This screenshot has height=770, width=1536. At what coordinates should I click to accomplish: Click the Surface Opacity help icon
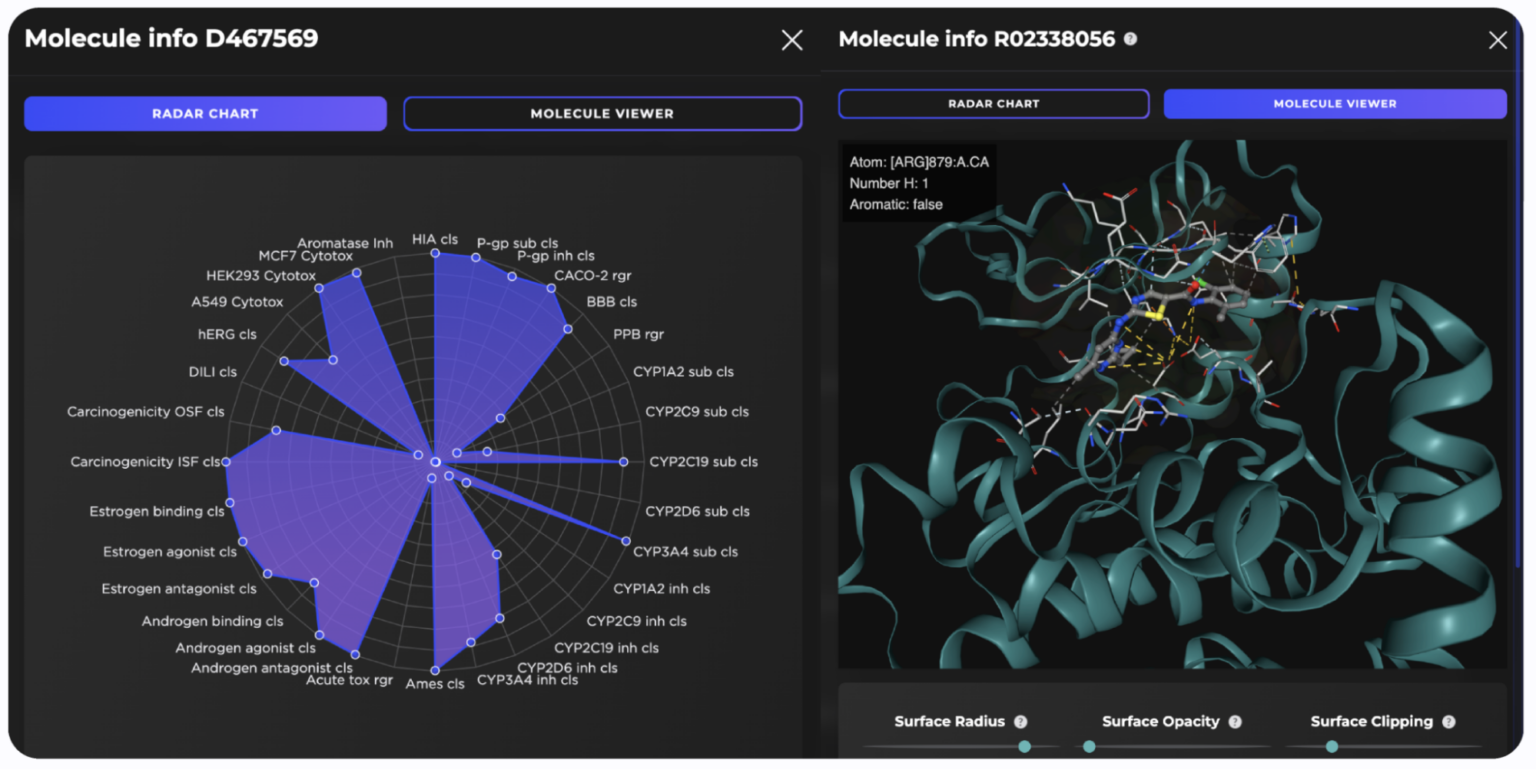(1234, 721)
